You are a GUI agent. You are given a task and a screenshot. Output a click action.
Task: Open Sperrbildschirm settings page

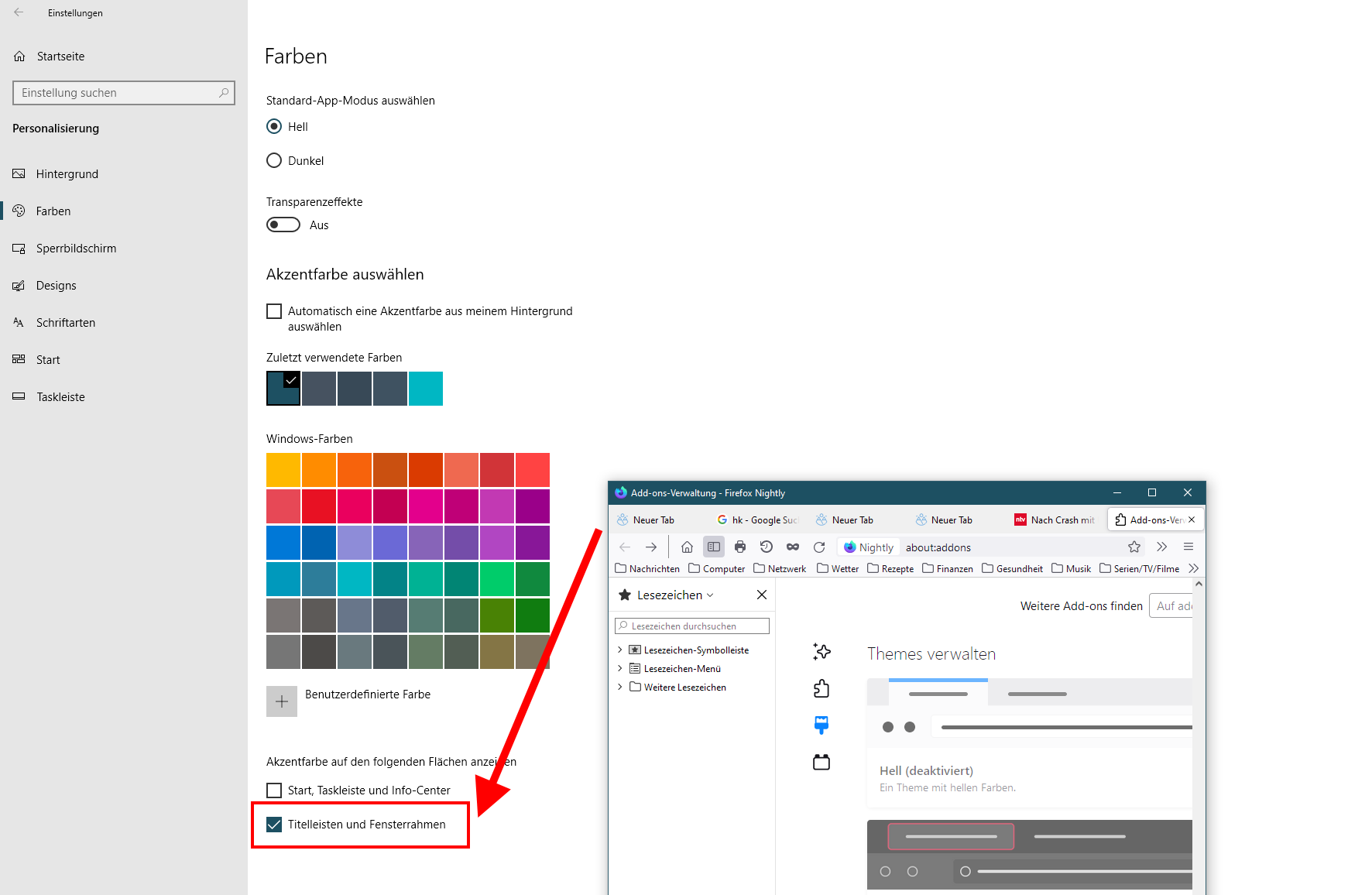click(76, 249)
